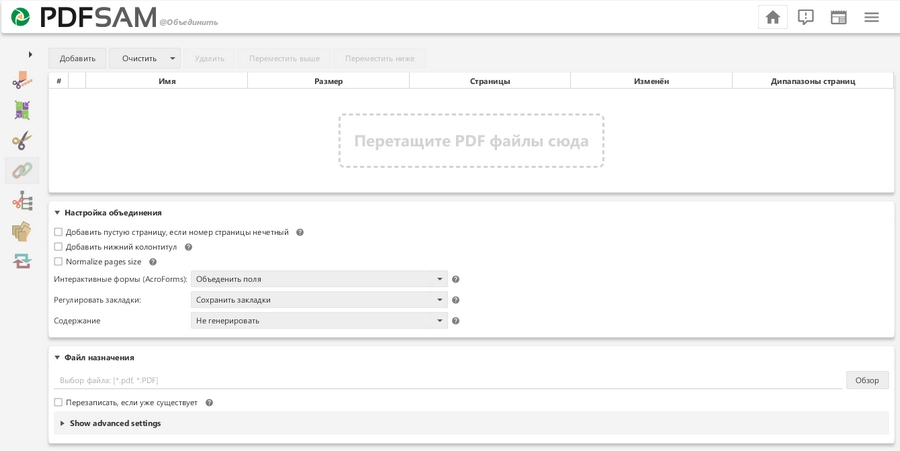Open the green-purple Alternate Mix tool icon
This screenshot has height=451, width=900.
click(x=22, y=110)
